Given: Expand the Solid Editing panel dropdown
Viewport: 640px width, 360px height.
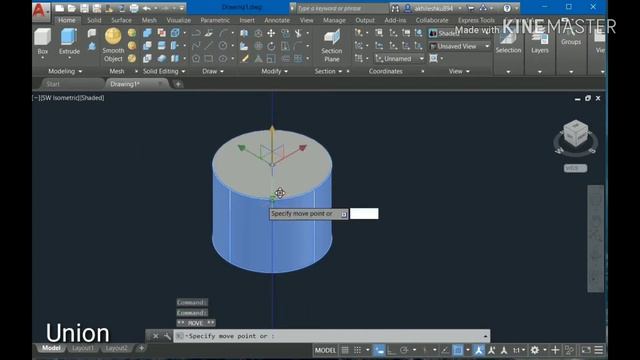Looking at the screenshot, I should (164, 71).
